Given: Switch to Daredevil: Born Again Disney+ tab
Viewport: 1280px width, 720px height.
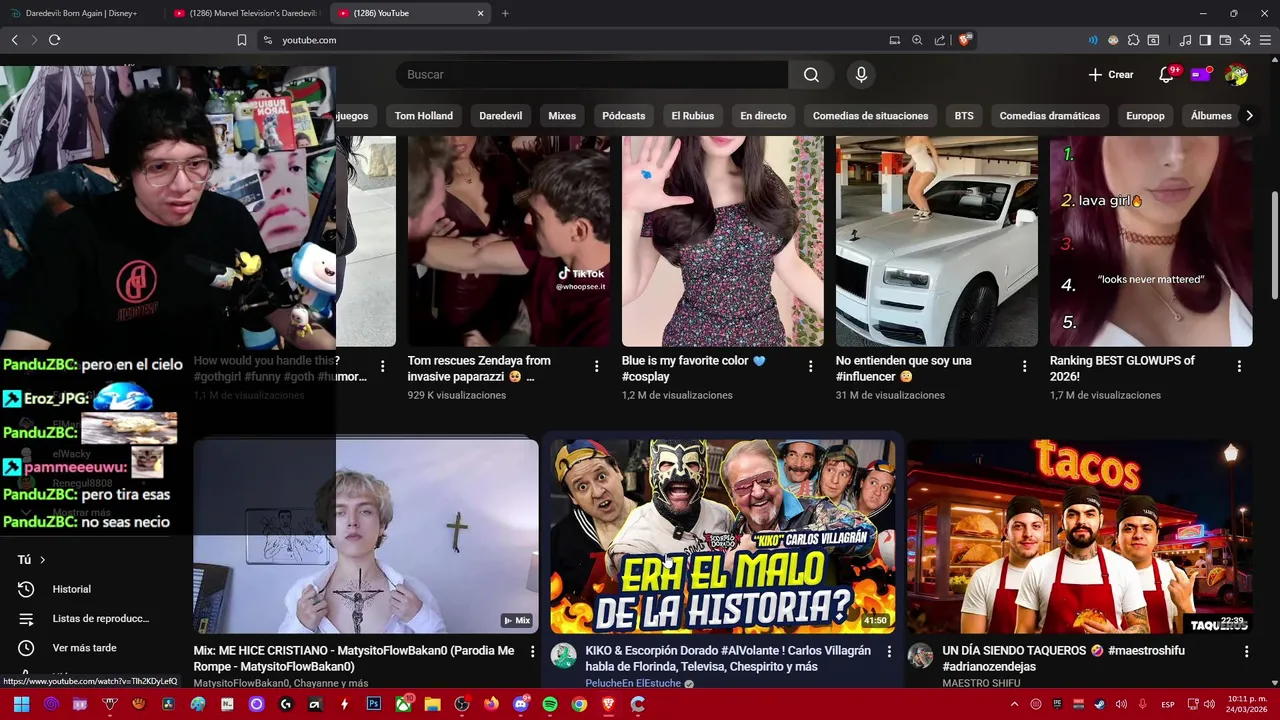Looking at the screenshot, I should tap(82, 13).
